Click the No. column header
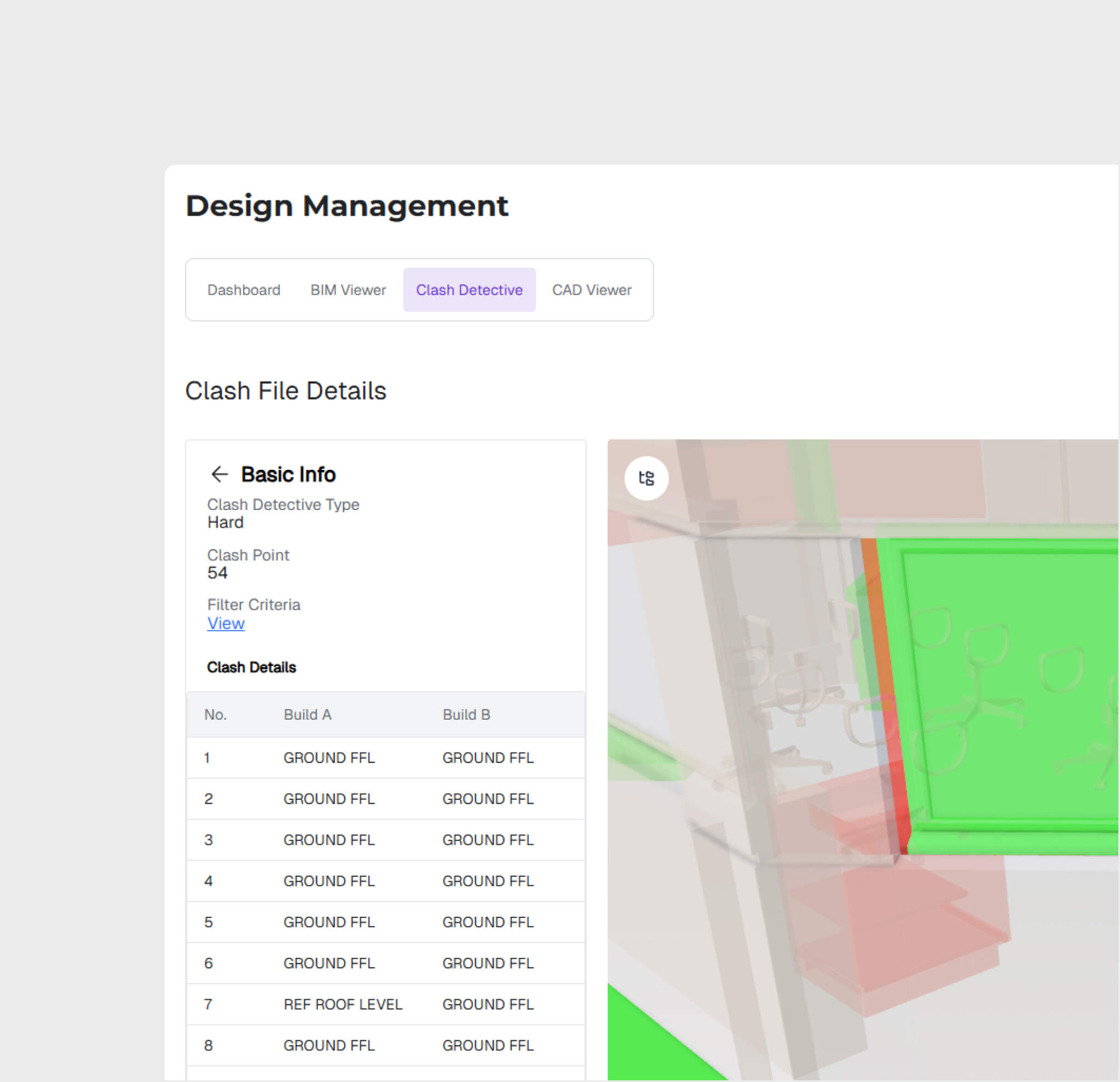This screenshot has width=1120, height=1082. point(215,715)
